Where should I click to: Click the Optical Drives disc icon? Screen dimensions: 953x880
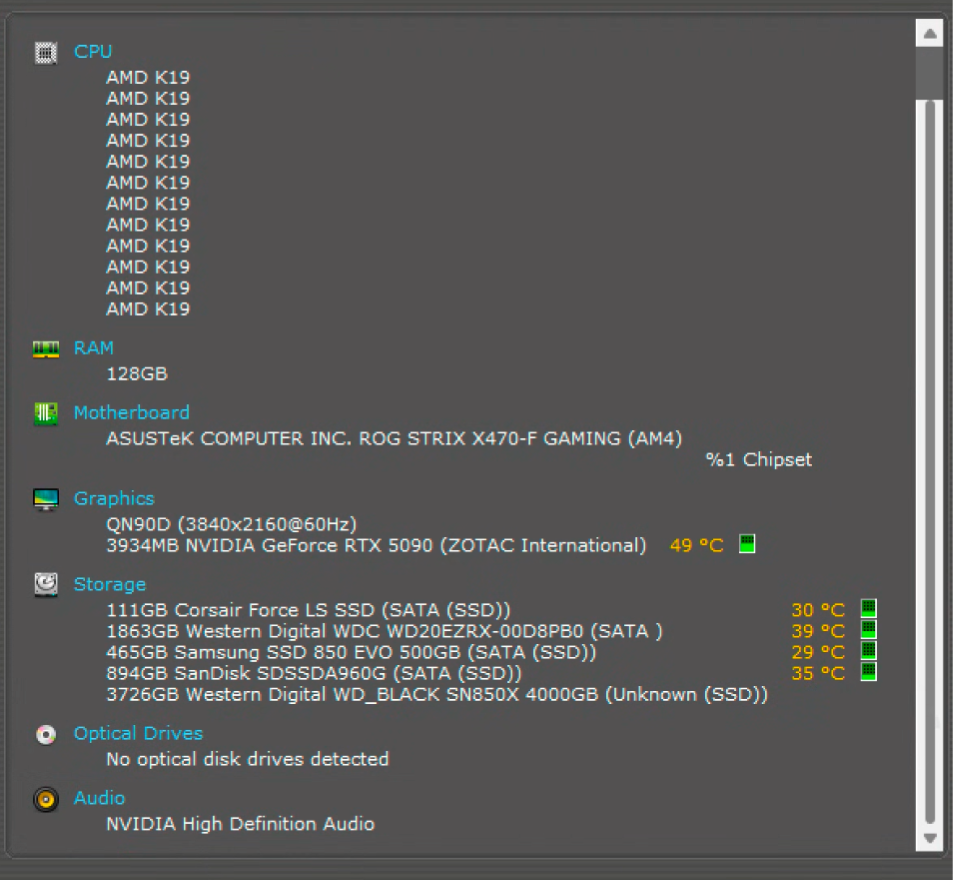(46, 735)
